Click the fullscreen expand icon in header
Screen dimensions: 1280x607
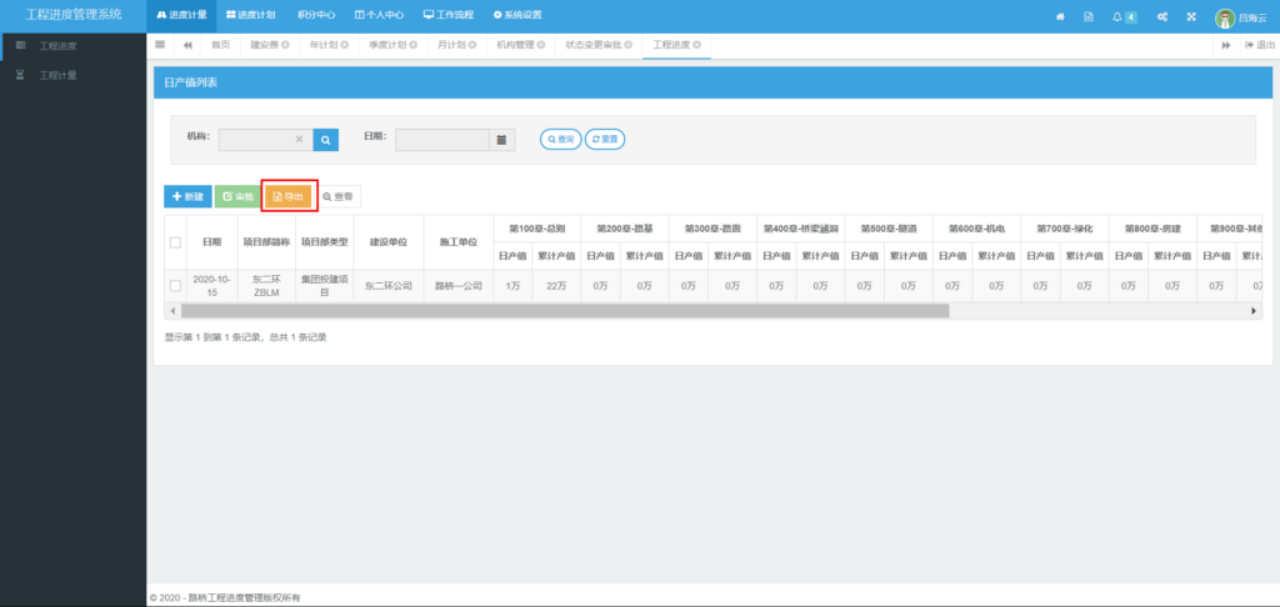[x=1191, y=17]
